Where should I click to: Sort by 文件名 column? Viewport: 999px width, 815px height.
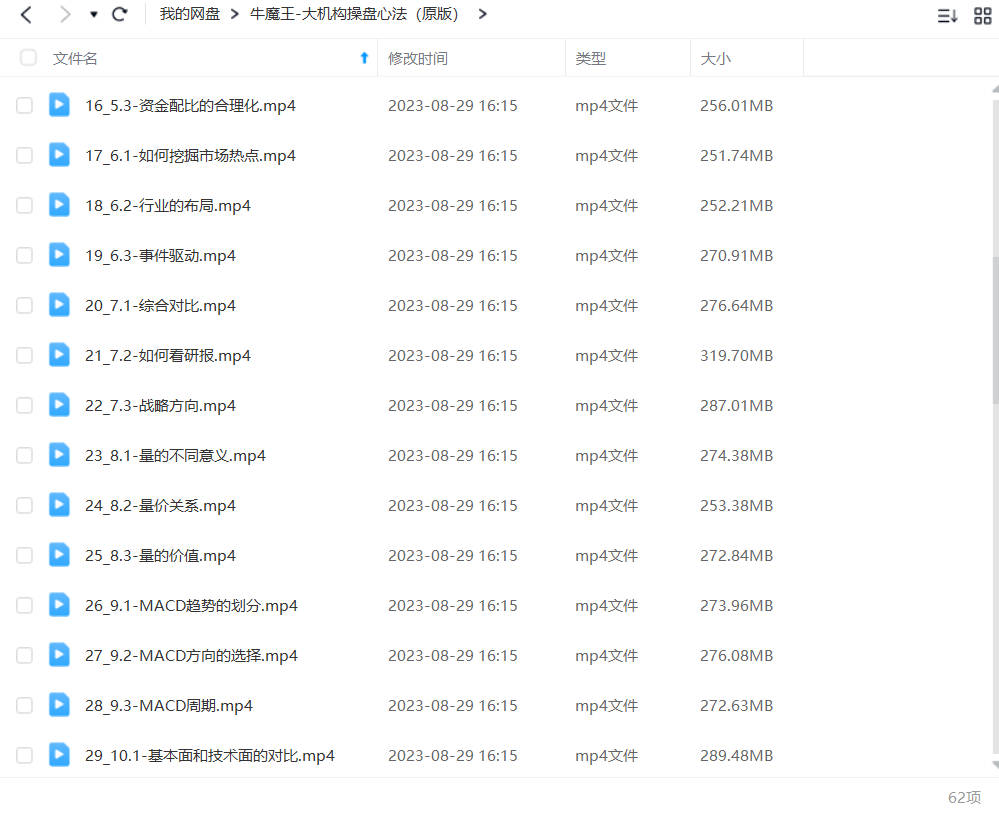pyautogui.click(x=75, y=59)
